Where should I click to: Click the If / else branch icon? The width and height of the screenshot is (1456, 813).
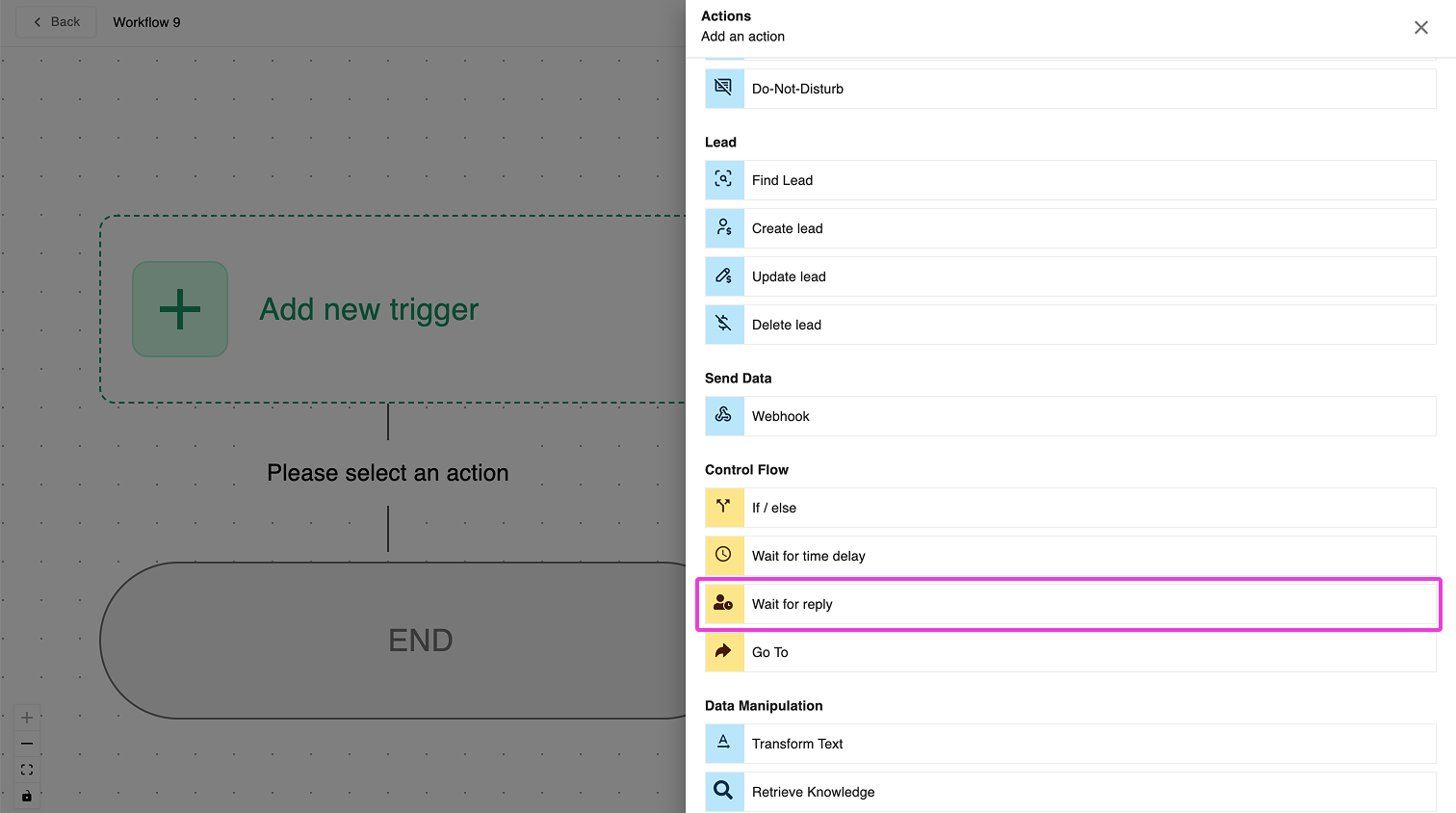724,508
